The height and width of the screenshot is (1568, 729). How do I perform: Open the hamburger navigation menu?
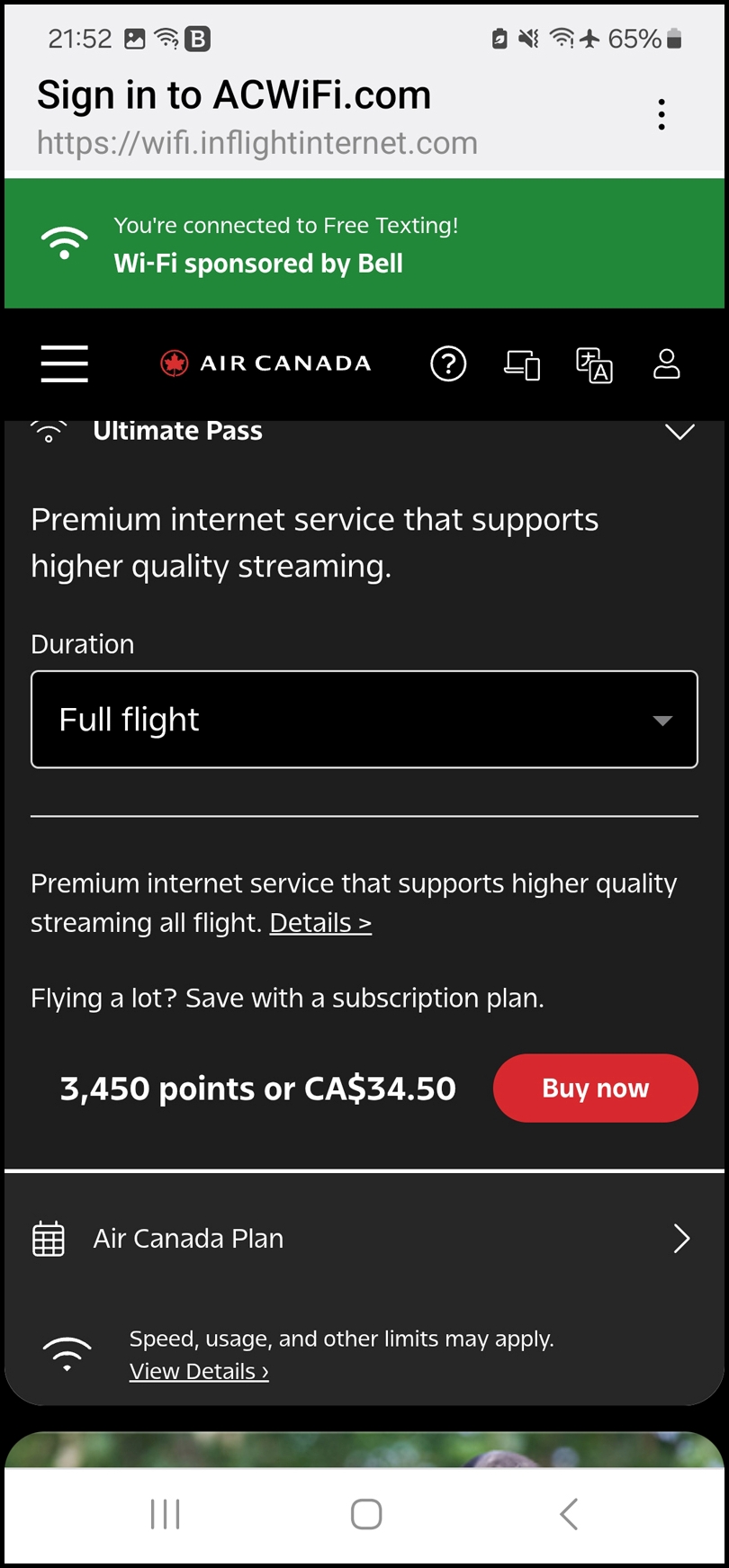(64, 363)
